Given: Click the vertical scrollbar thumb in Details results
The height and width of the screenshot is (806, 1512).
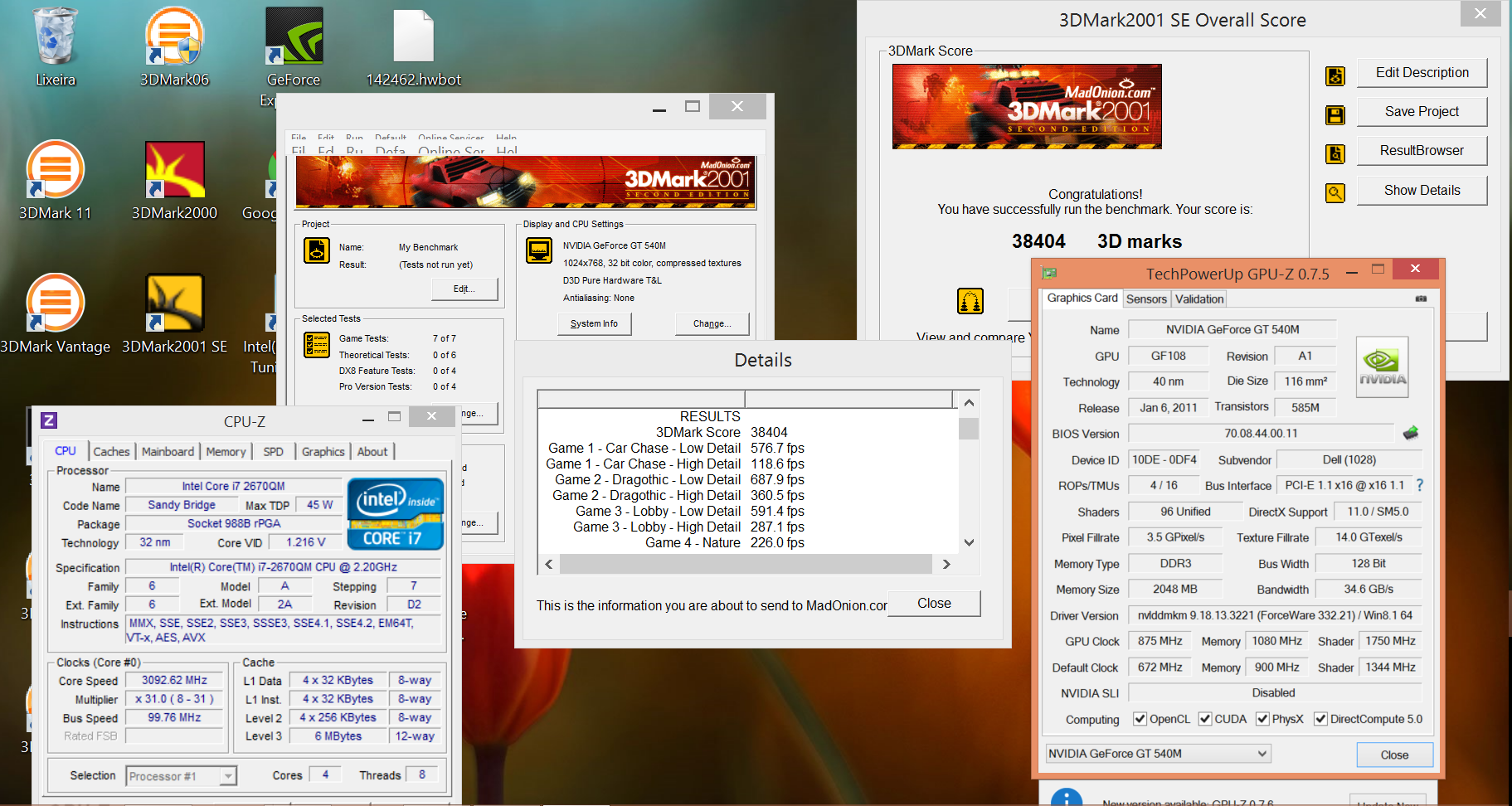Looking at the screenshot, I should point(969,429).
